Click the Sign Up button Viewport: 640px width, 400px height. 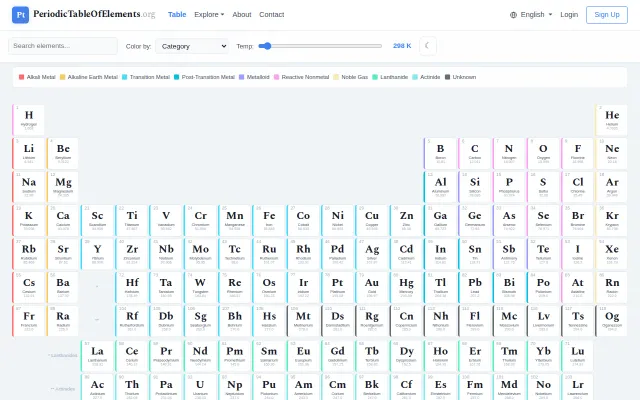tap(607, 15)
